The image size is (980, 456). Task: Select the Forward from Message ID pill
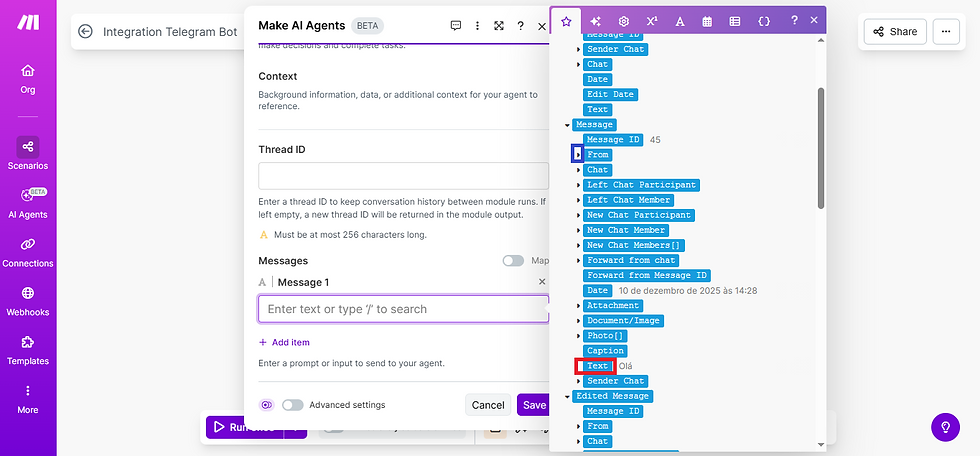coord(647,275)
